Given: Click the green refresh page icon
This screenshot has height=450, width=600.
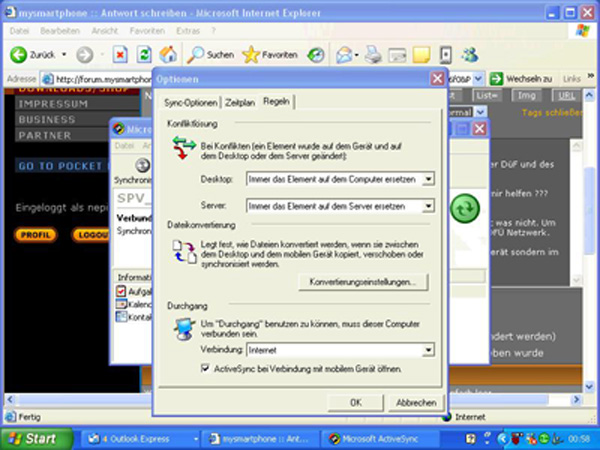Looking at the screenshot, I should pyautogui.click(x=144, y=55).
